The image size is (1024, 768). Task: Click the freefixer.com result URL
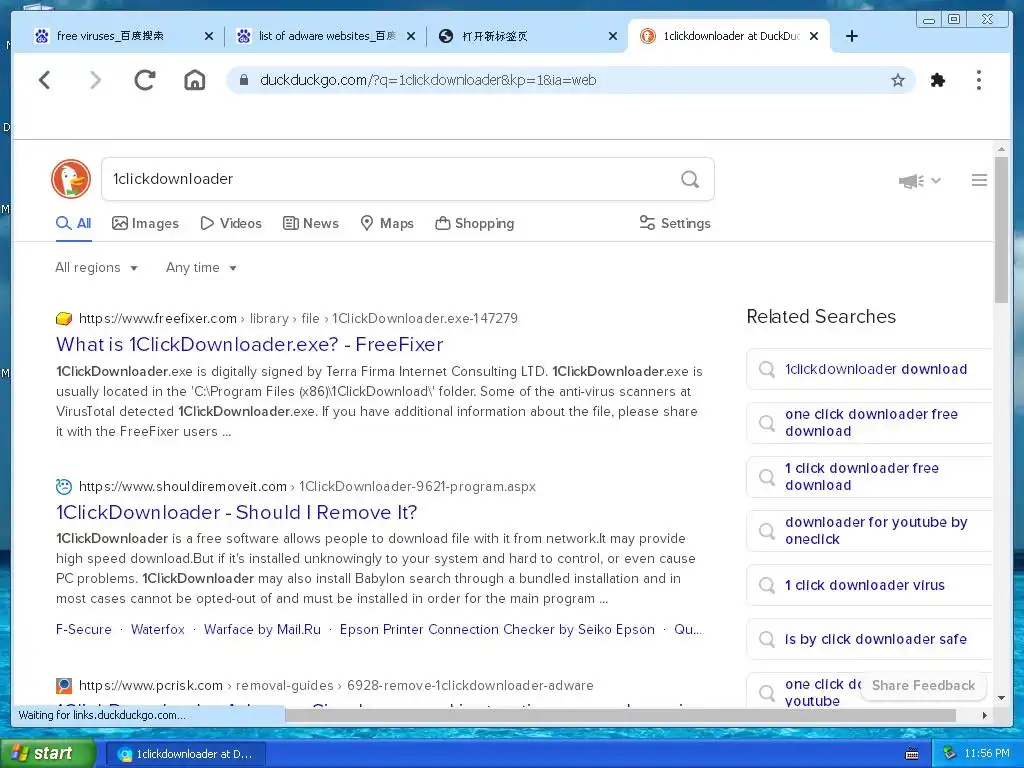click(x=298, y=318)
